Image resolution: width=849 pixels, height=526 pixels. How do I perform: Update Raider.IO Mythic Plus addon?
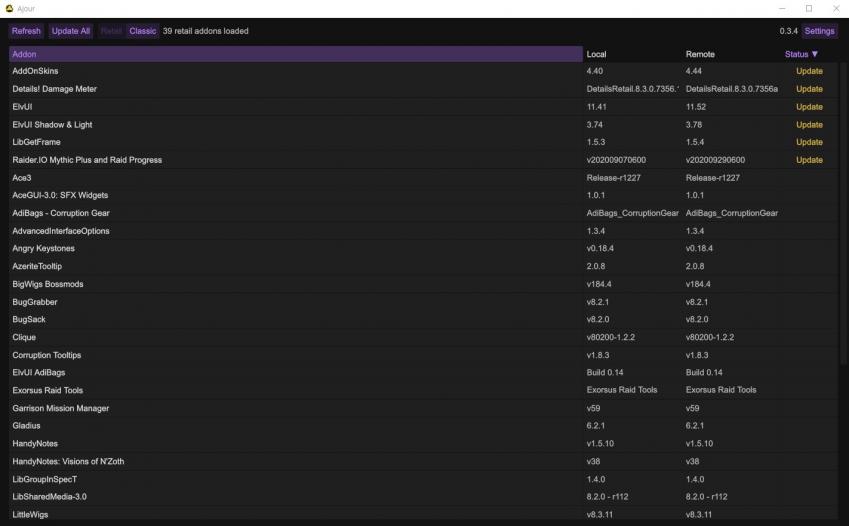click(x=809, y=160)
